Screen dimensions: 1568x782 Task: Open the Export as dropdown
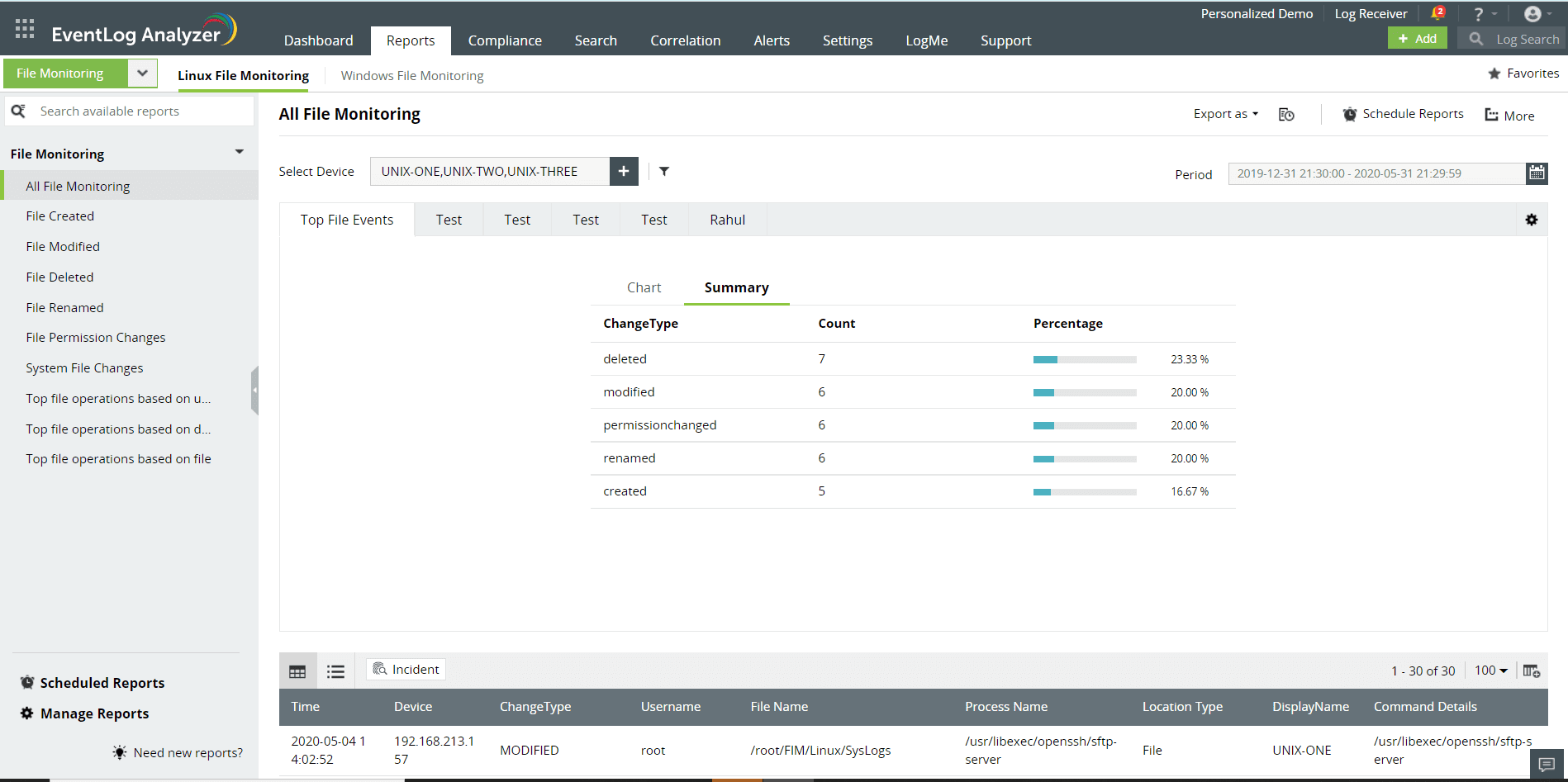coord(1225,114)
